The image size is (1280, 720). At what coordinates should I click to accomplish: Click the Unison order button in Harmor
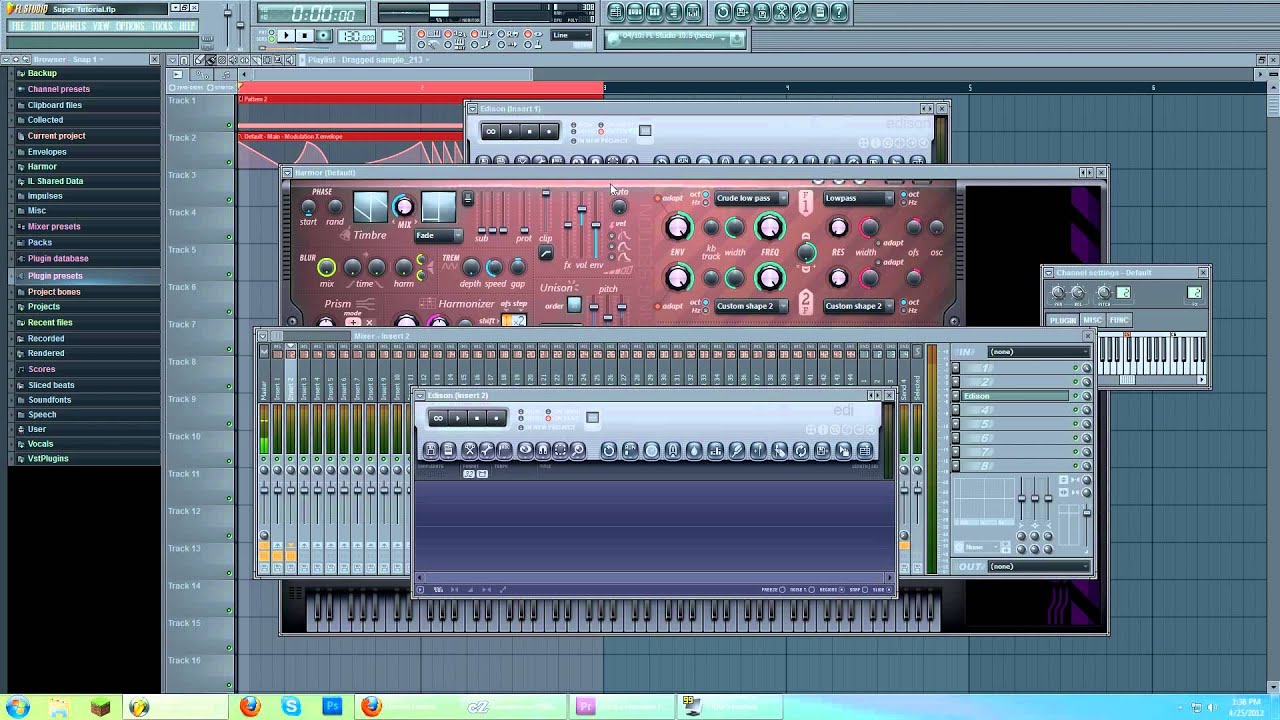coord(574,305)
